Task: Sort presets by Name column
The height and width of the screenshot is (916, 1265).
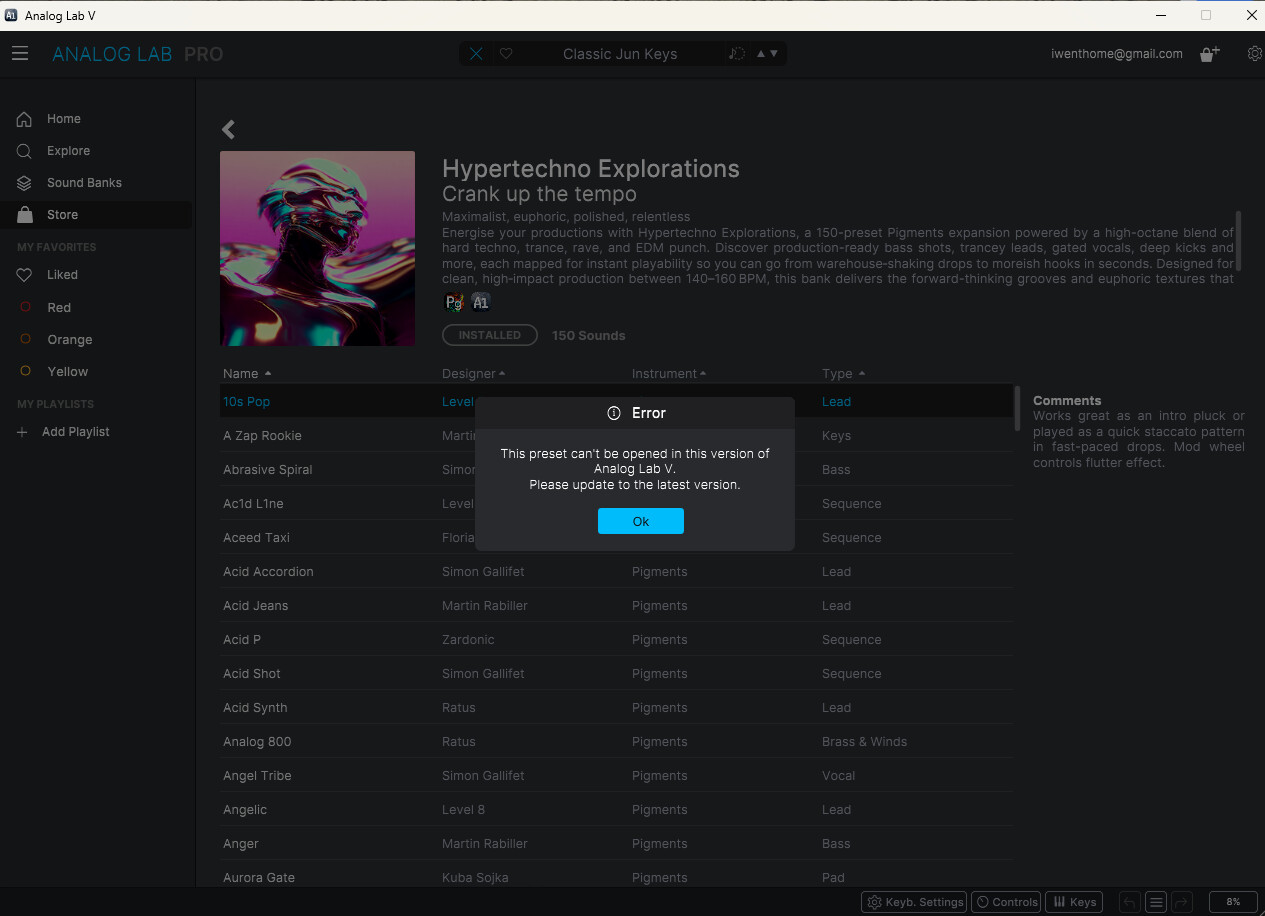Action: click(x=247, y=374)
